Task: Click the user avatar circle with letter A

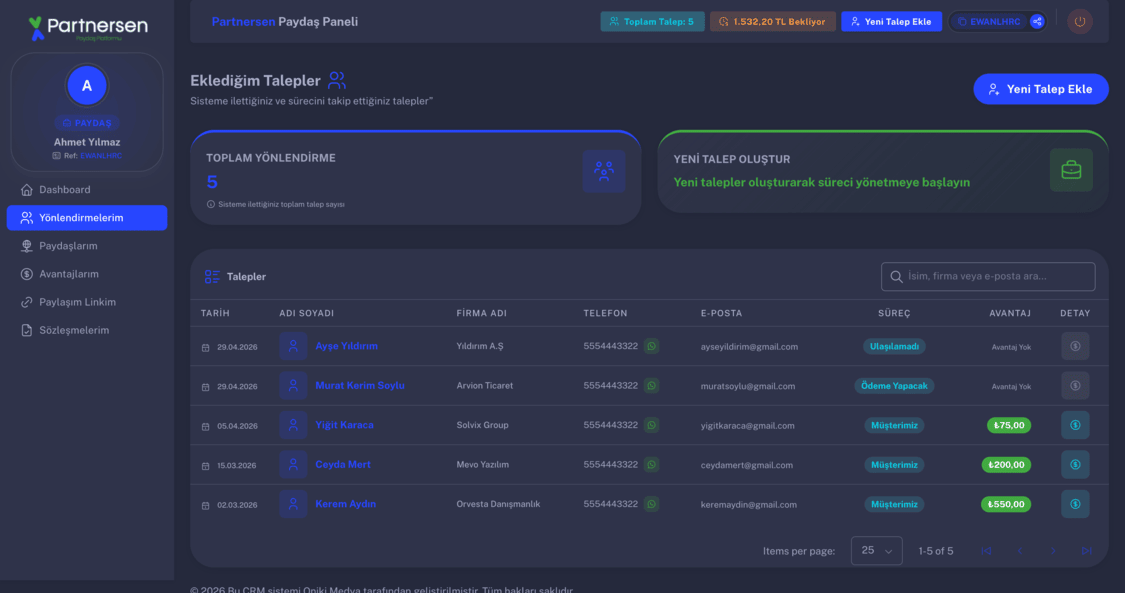Action: click(x=87, y=85)
